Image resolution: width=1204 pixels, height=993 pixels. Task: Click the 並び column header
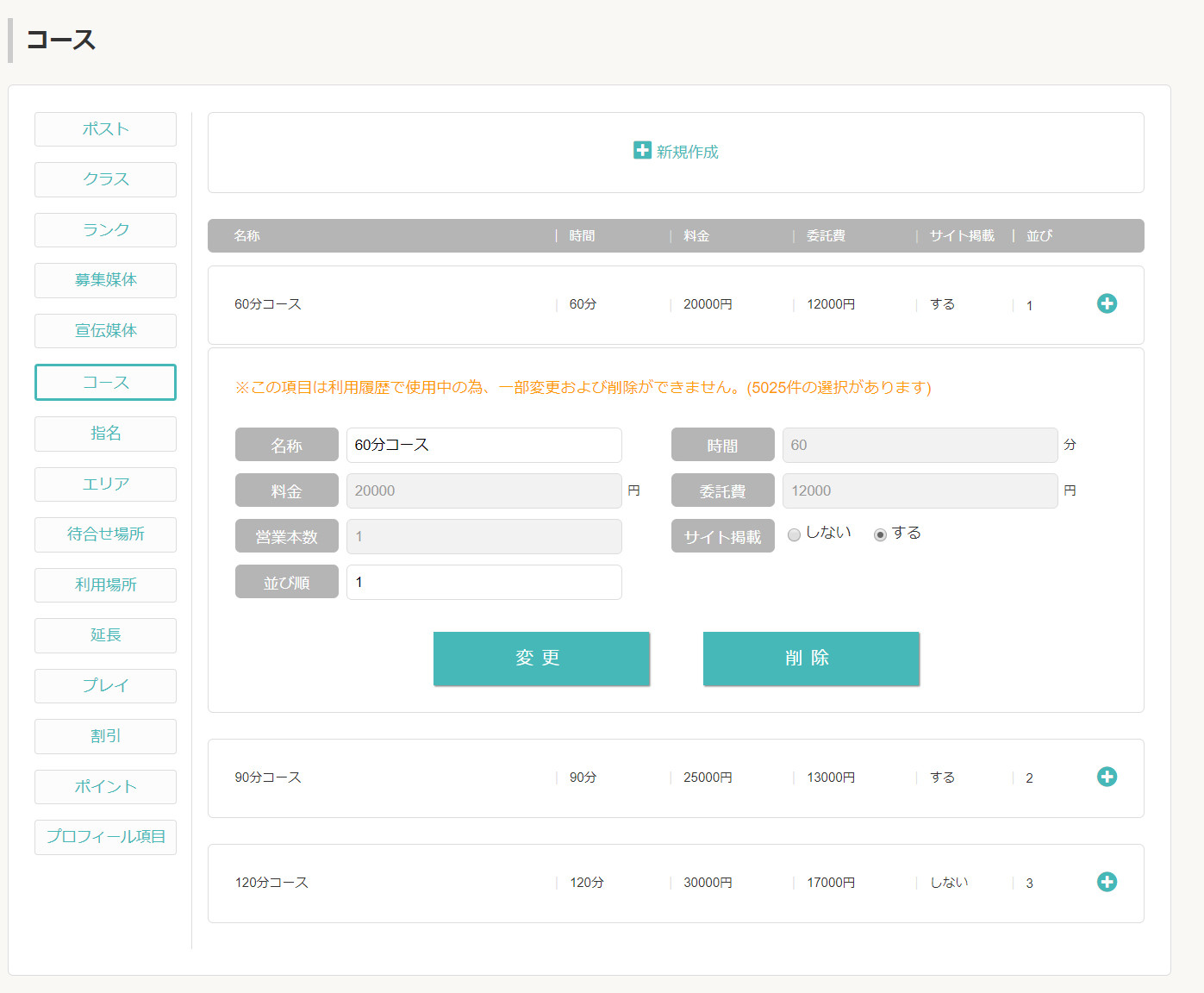(1039, 235)
